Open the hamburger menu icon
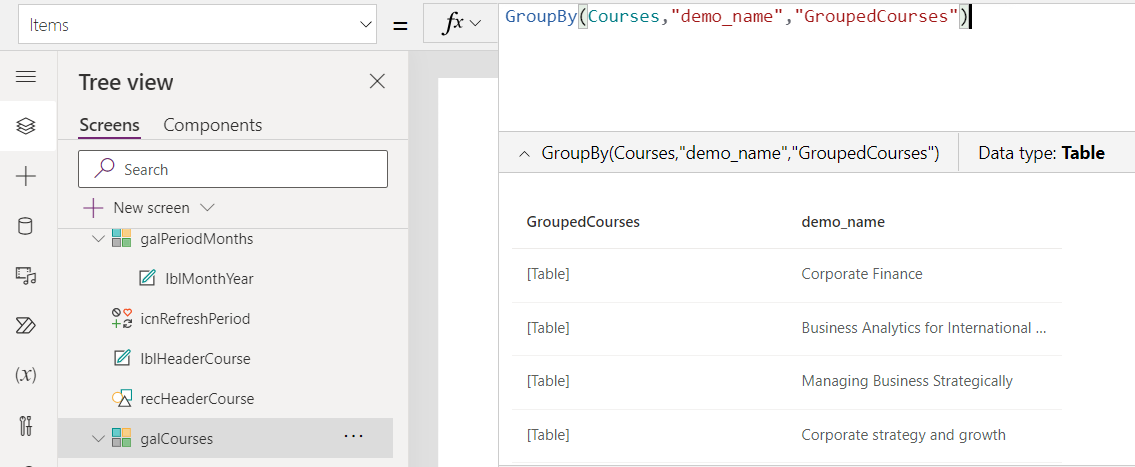This screenshot has width=1135, height=467. click(26, 77)
